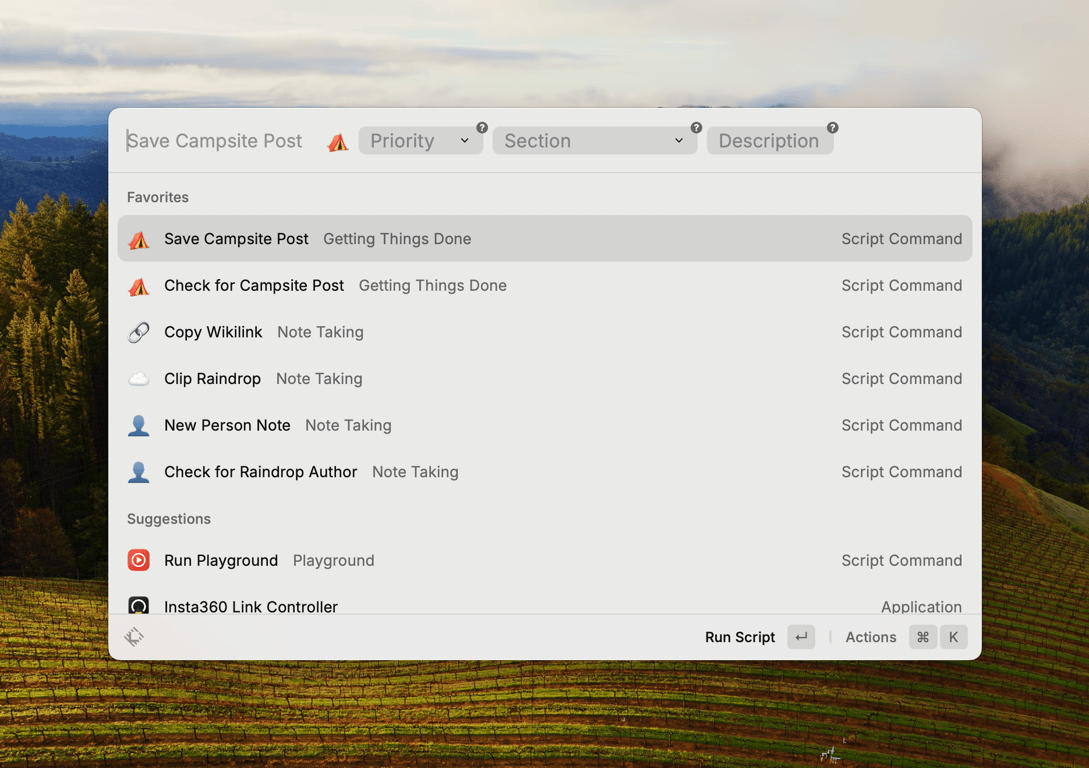Click 'Note Taking' beside New Person Note
Viewport: 1089px width, 768px height.
tap(349, 425)
